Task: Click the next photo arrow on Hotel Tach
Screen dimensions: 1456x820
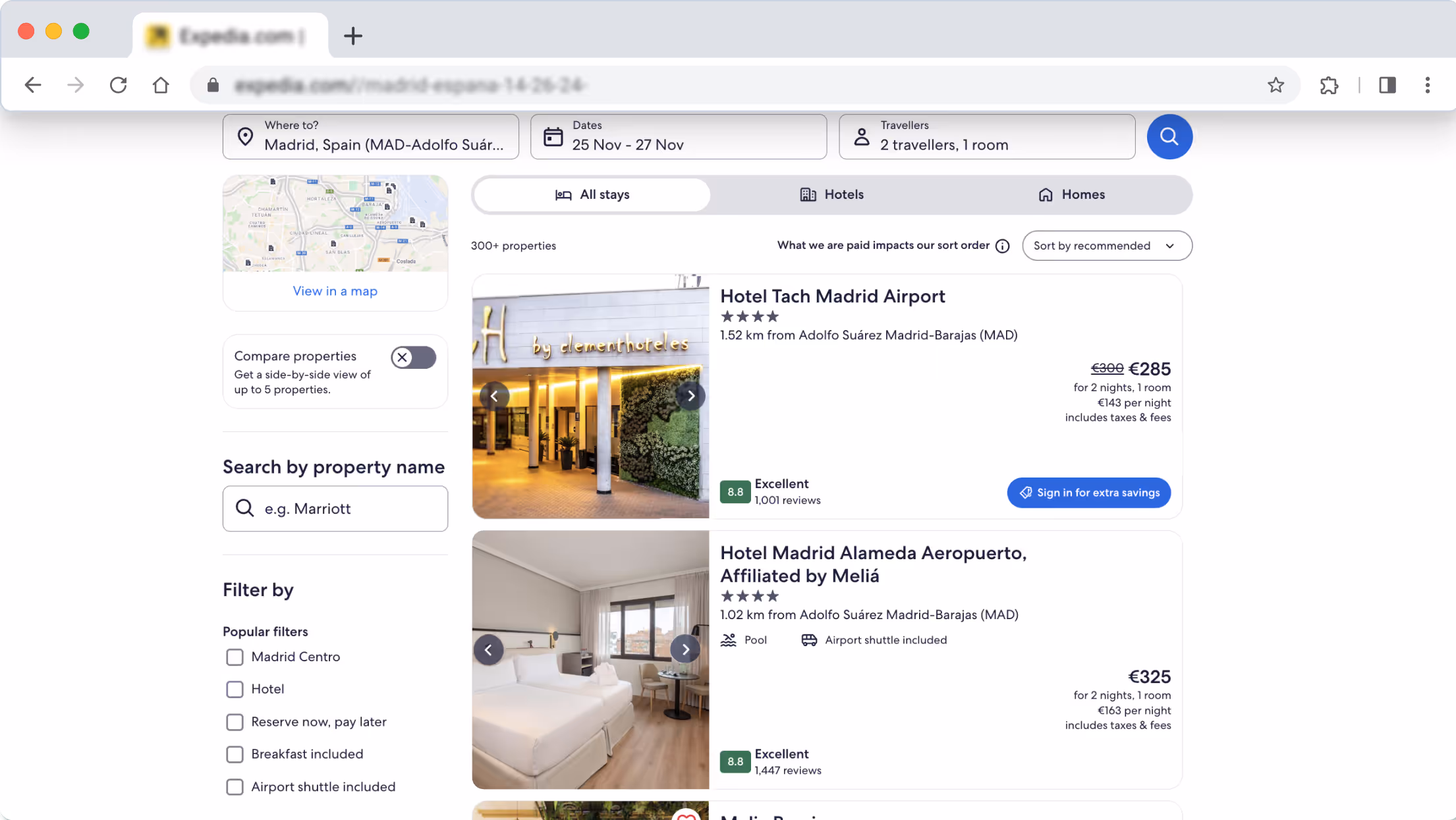Action: pos(691,395)
